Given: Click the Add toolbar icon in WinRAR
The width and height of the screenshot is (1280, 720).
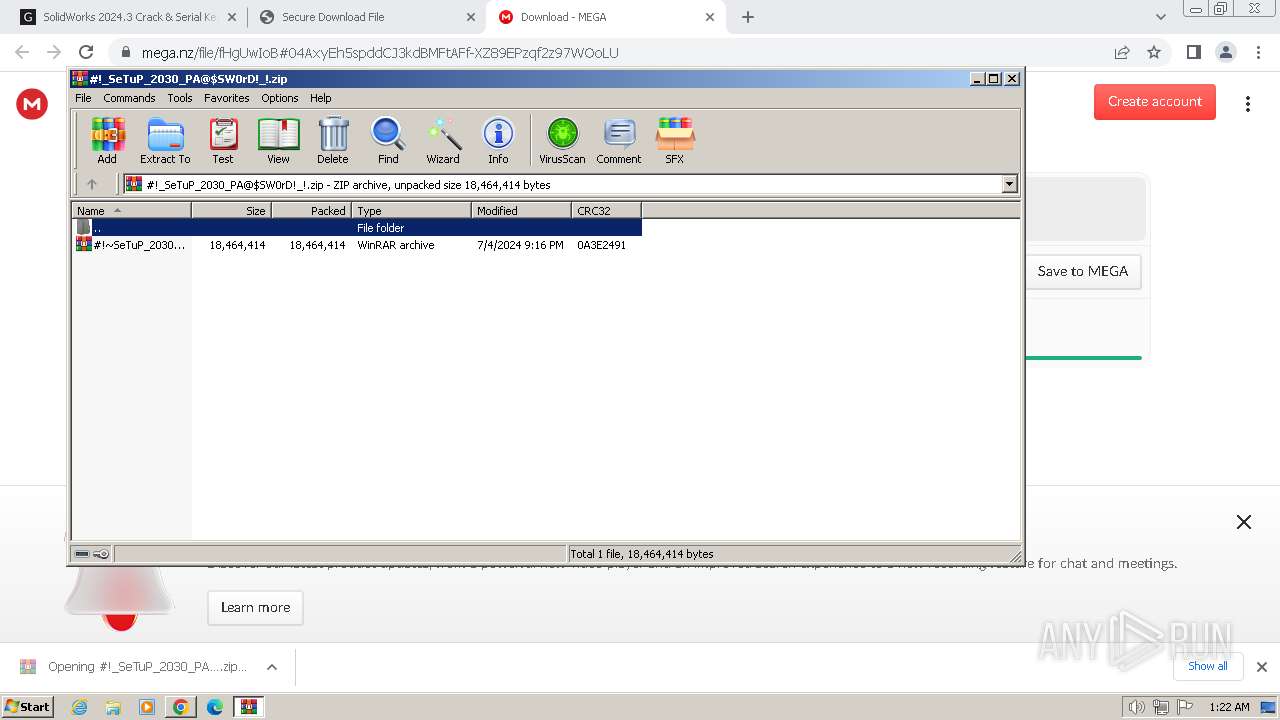Looking at the screenshot, I should 107,140.
